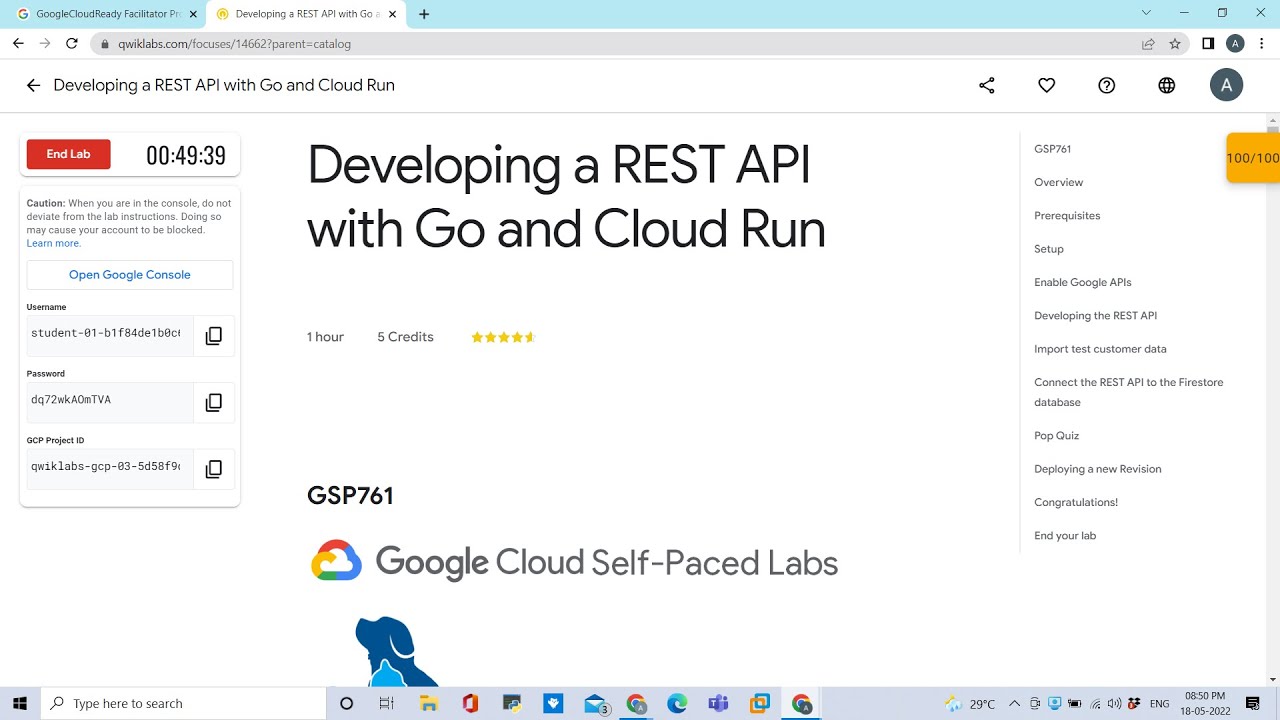Close the GoogleCloudReady Facilitator tab
The image size is (1280, 720).
pyautogui.click(x=193, y=14)
